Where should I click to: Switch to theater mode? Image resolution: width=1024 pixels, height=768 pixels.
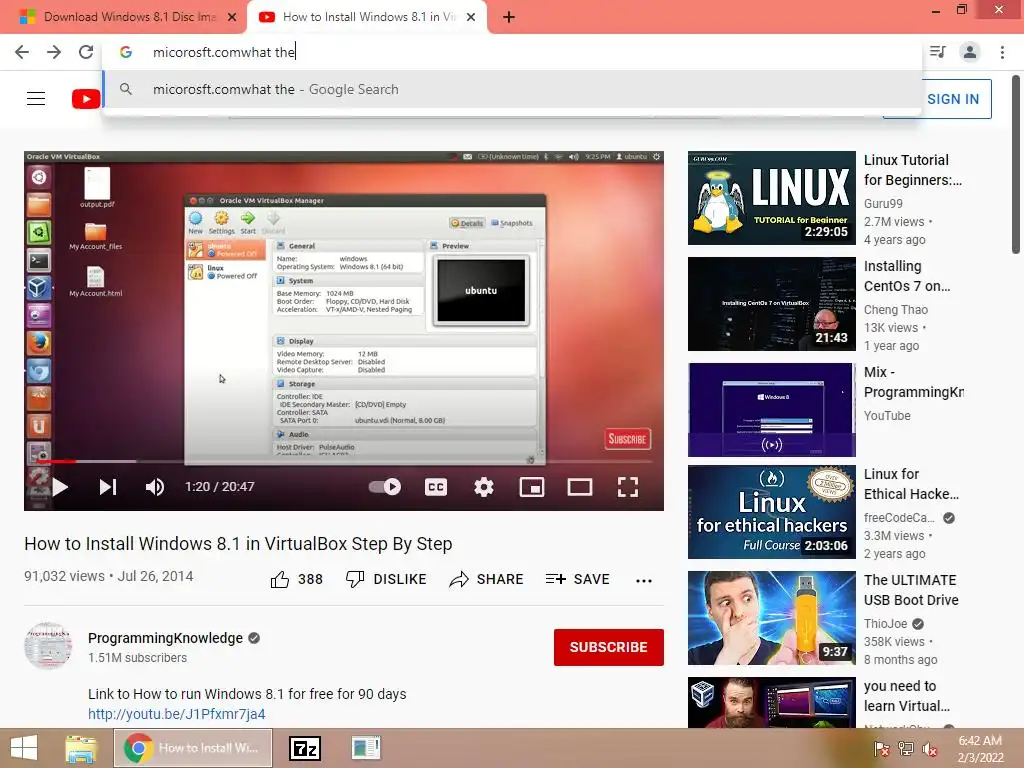pos(579,487)
